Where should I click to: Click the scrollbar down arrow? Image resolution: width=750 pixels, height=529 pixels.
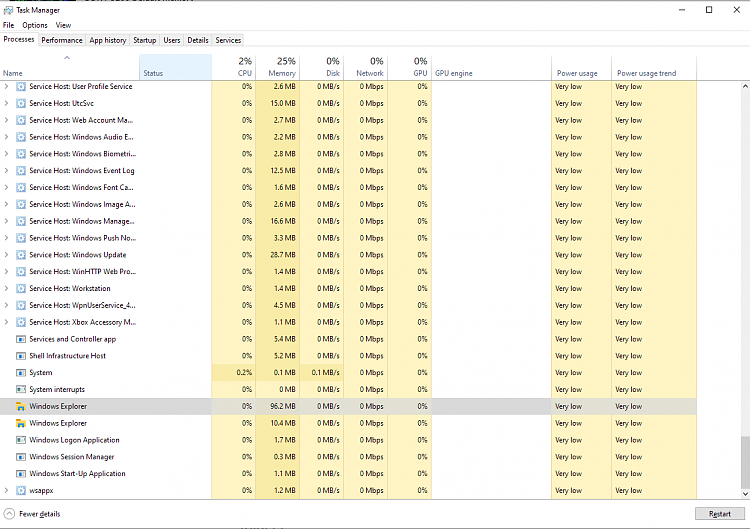point(745,494)
